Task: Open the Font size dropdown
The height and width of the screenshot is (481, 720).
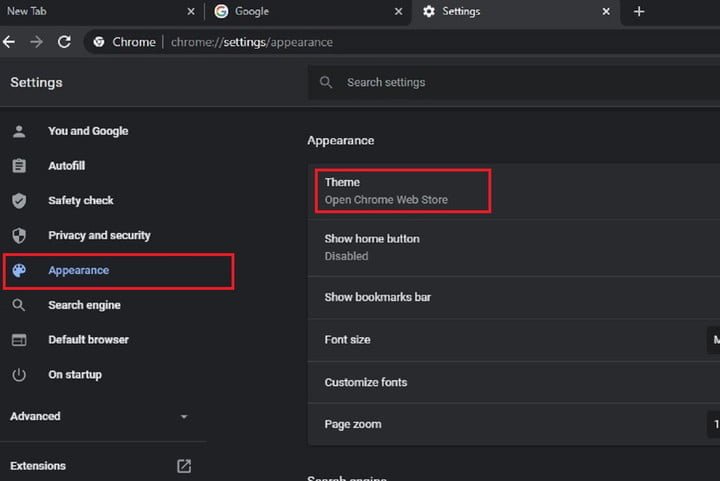Action: (712, 340)
